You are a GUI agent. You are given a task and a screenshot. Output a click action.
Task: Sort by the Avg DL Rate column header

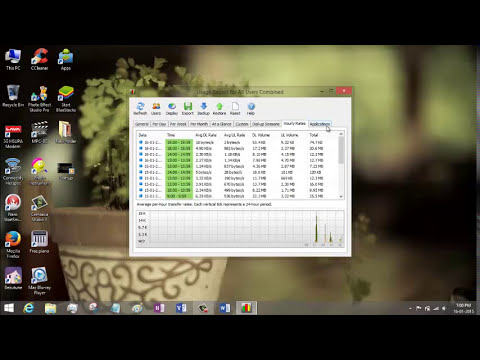(x=206, y=135)
